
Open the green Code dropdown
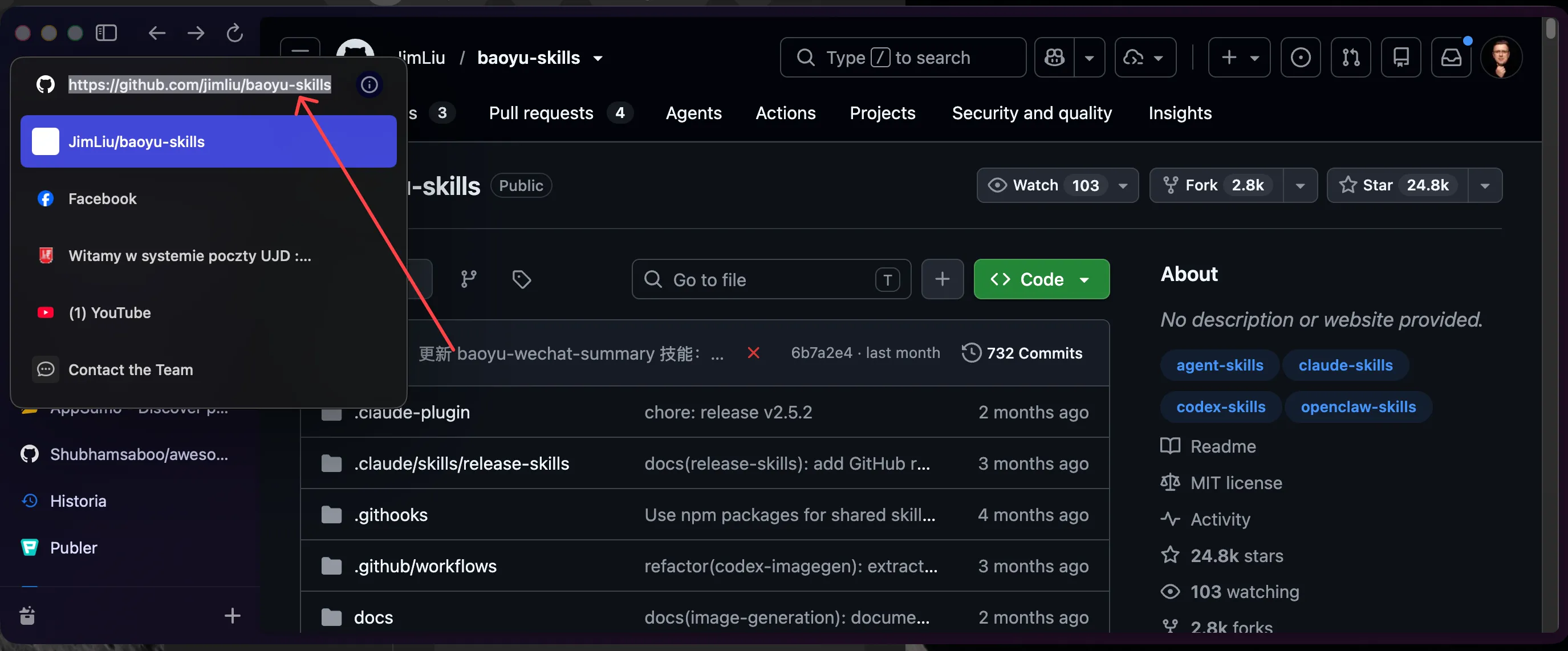[x=1042, y=279]
